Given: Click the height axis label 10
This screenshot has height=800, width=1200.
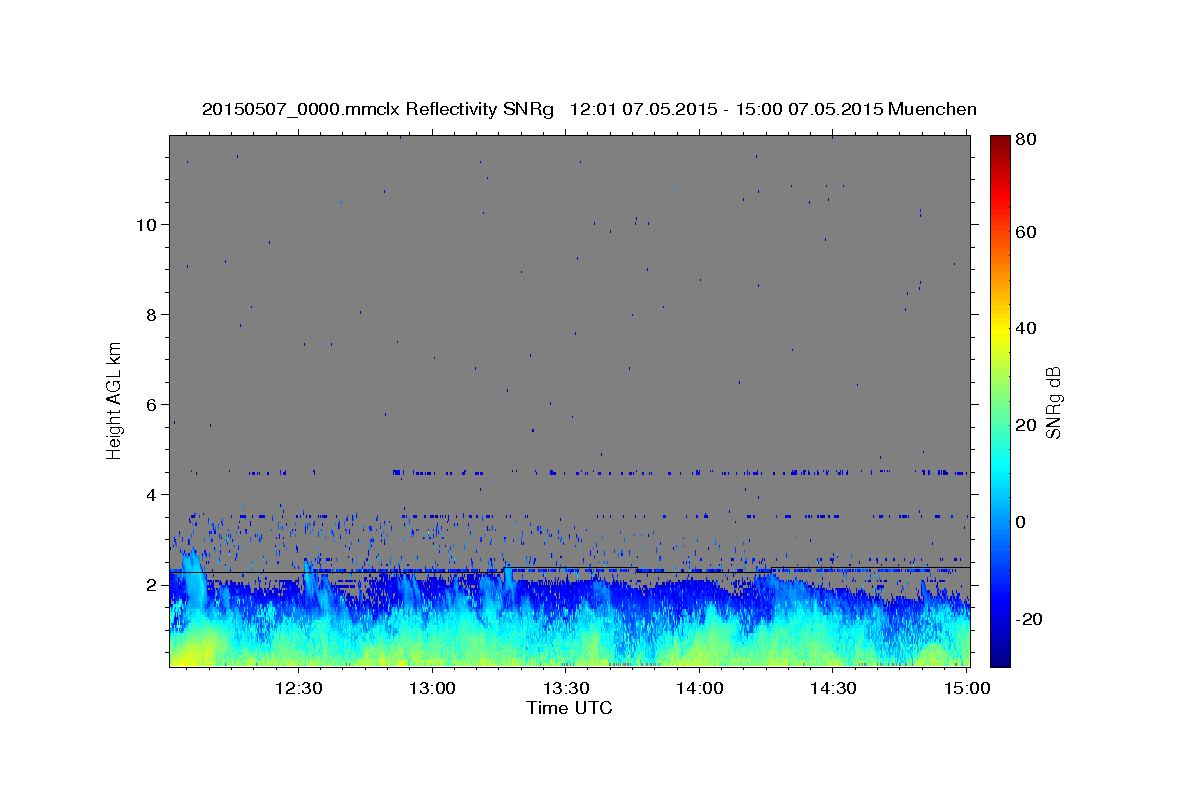Looking at the screenshot, I should pos(147,225).
